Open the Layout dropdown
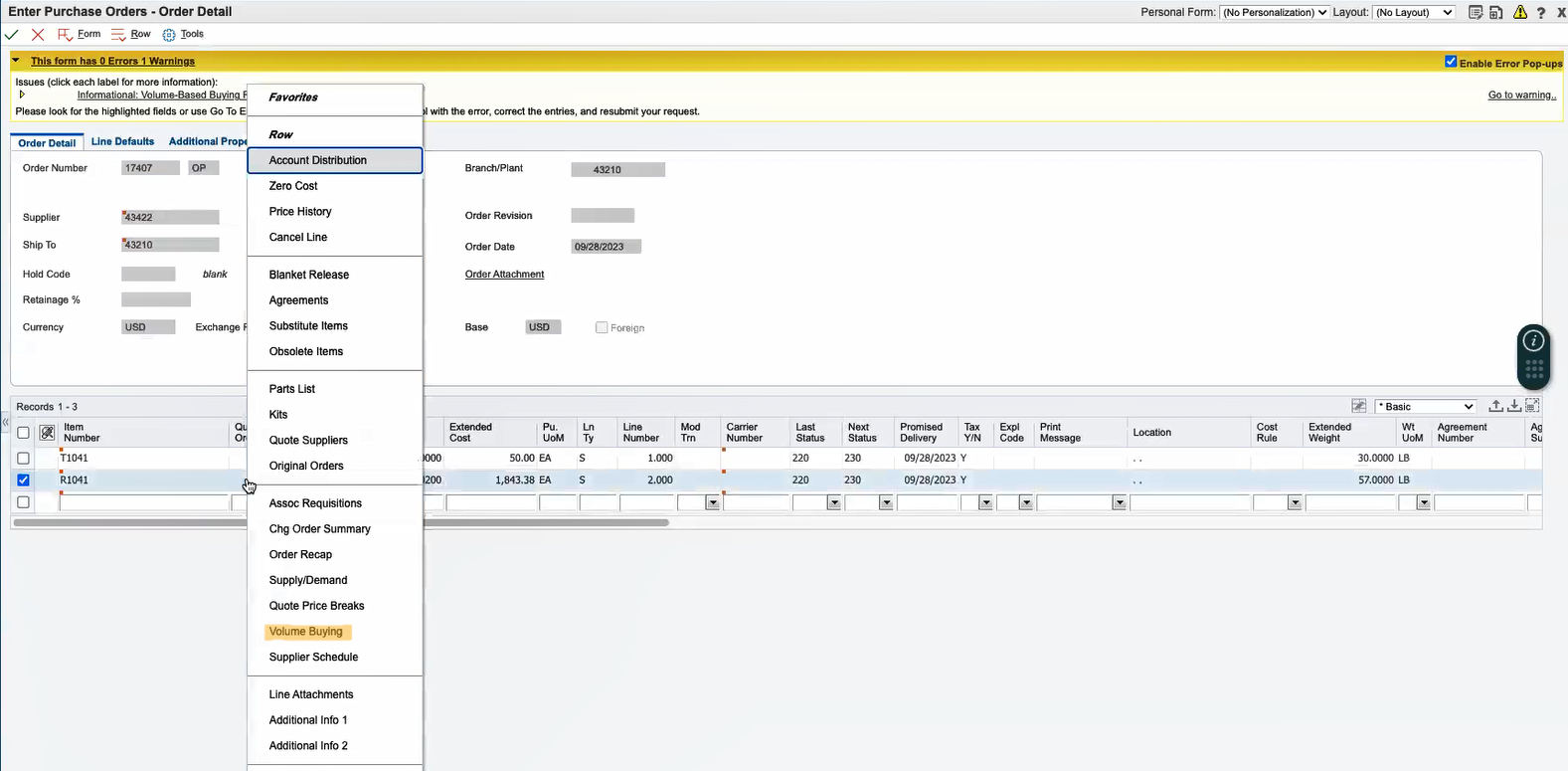The image size is (1568, 771). click(x=1414, y=13)
